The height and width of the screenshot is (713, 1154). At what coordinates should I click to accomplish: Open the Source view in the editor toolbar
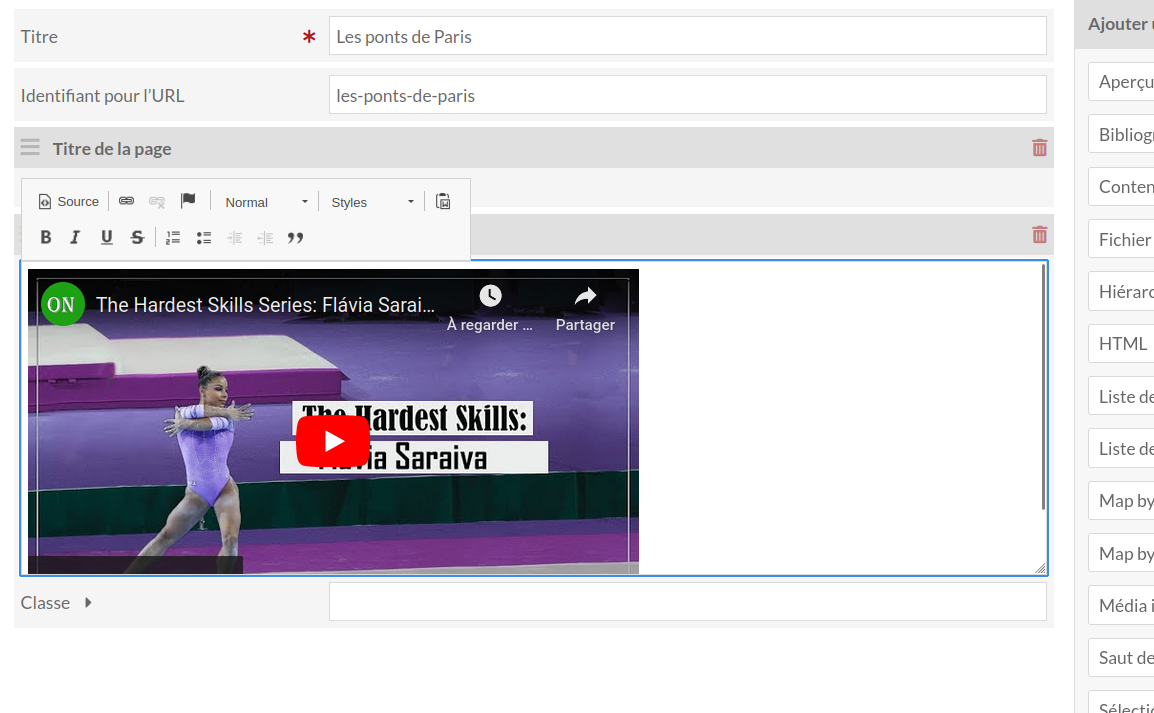click(68, 202)
